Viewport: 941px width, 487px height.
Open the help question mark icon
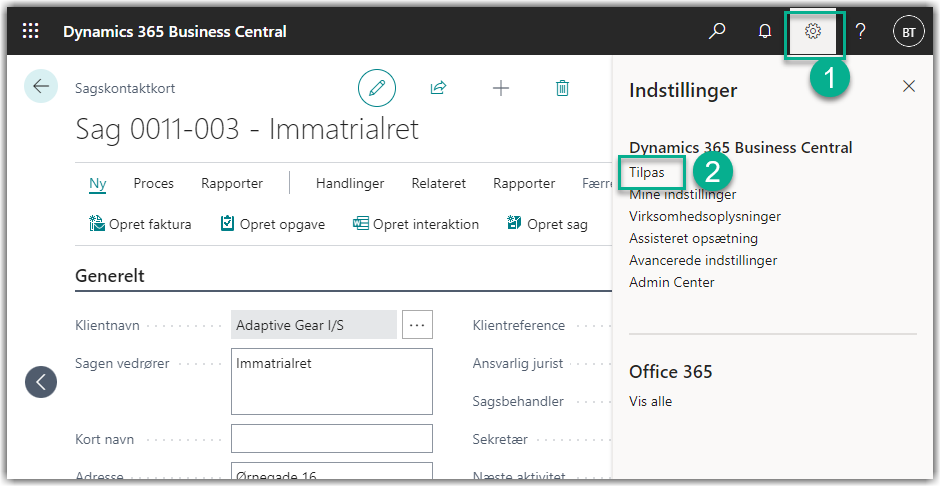pos(861,31)
